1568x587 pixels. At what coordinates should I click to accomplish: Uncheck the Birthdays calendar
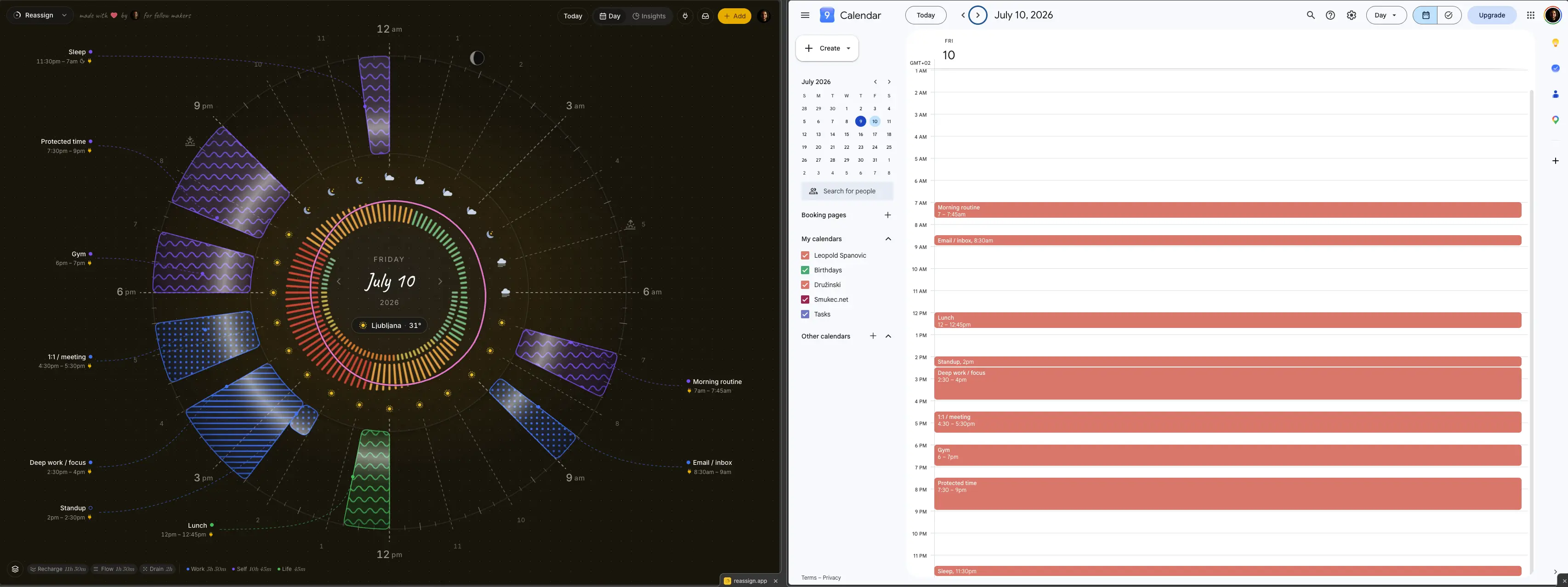805,270
